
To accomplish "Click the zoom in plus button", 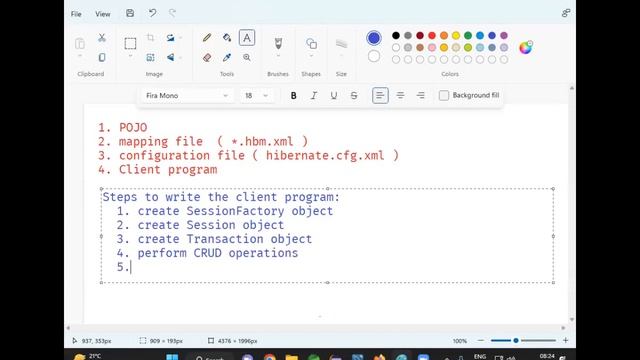I will point(565,340).
